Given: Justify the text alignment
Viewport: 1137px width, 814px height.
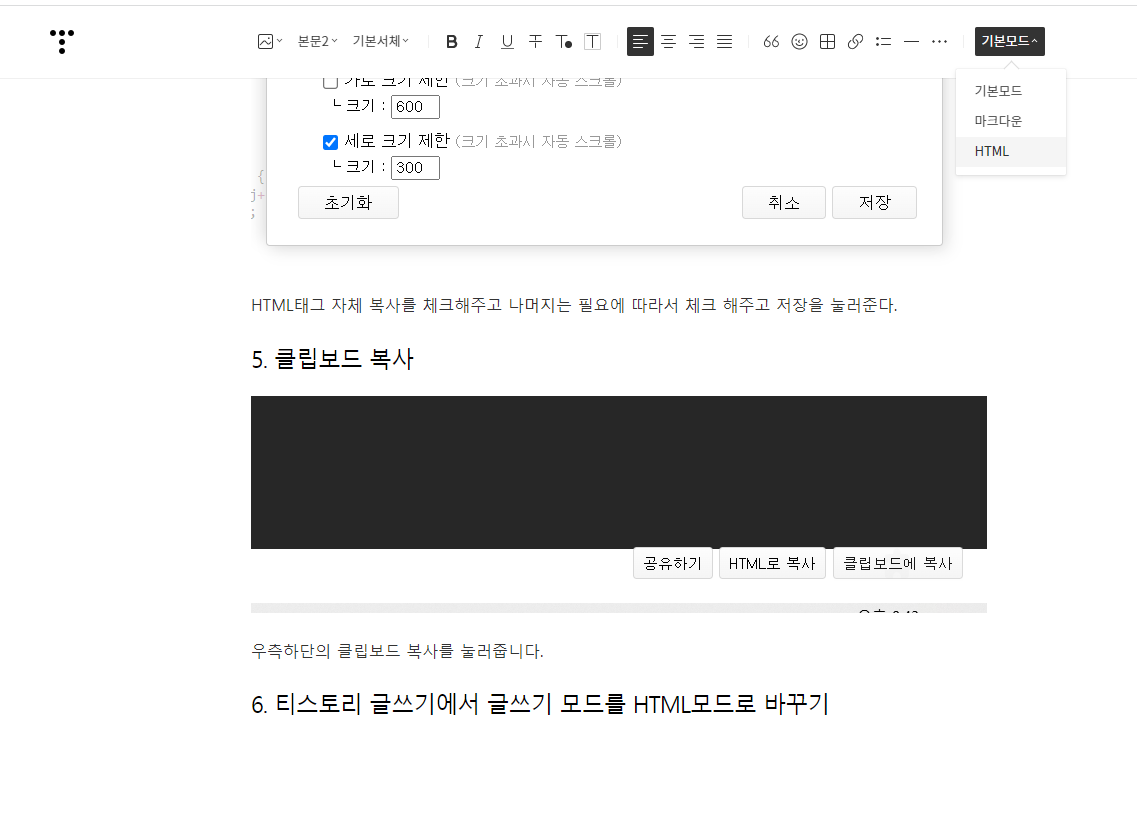Looking at the screenshot, I should [724, 41].
